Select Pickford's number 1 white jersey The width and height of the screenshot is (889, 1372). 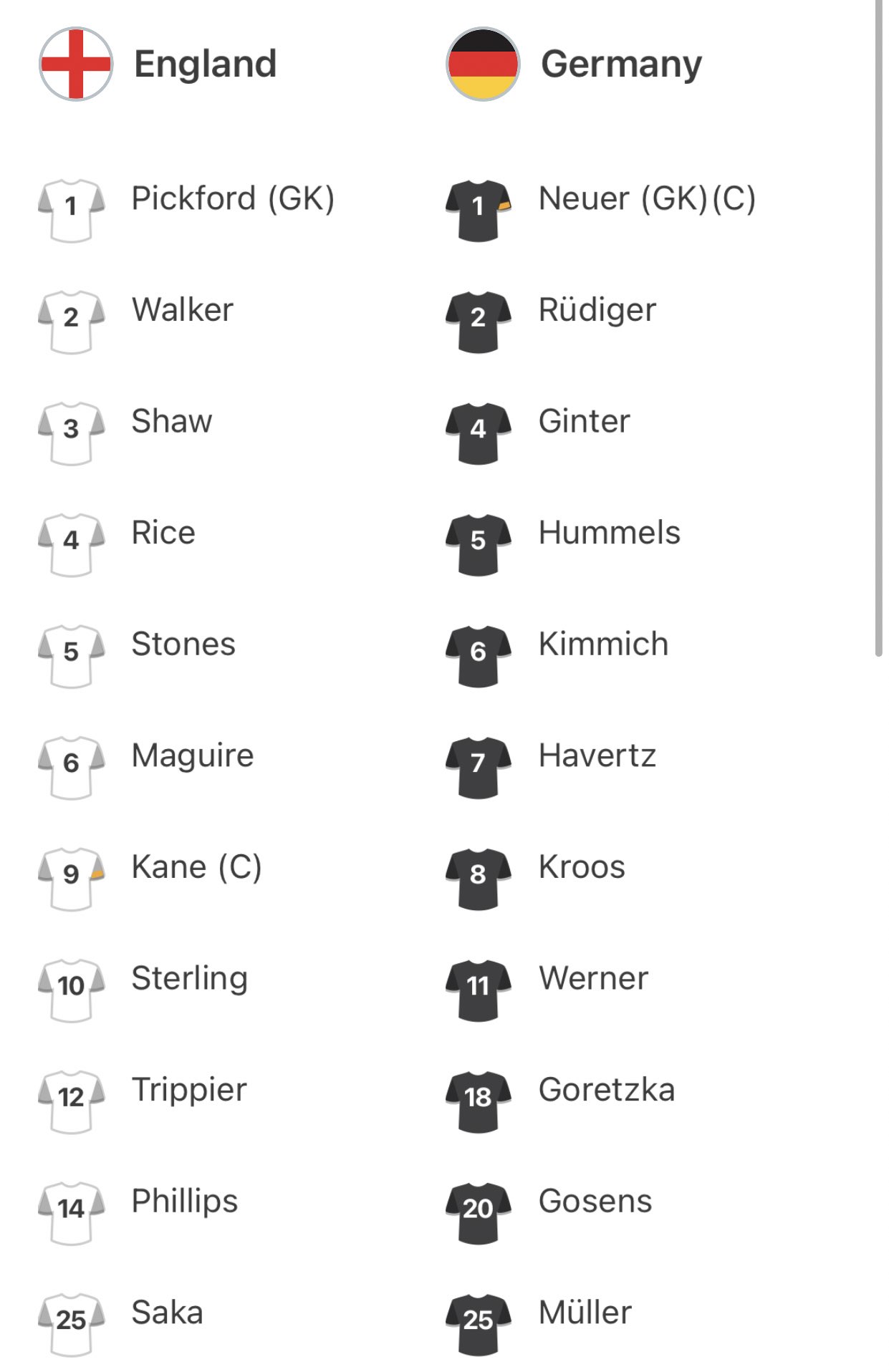tap(71, 211)
